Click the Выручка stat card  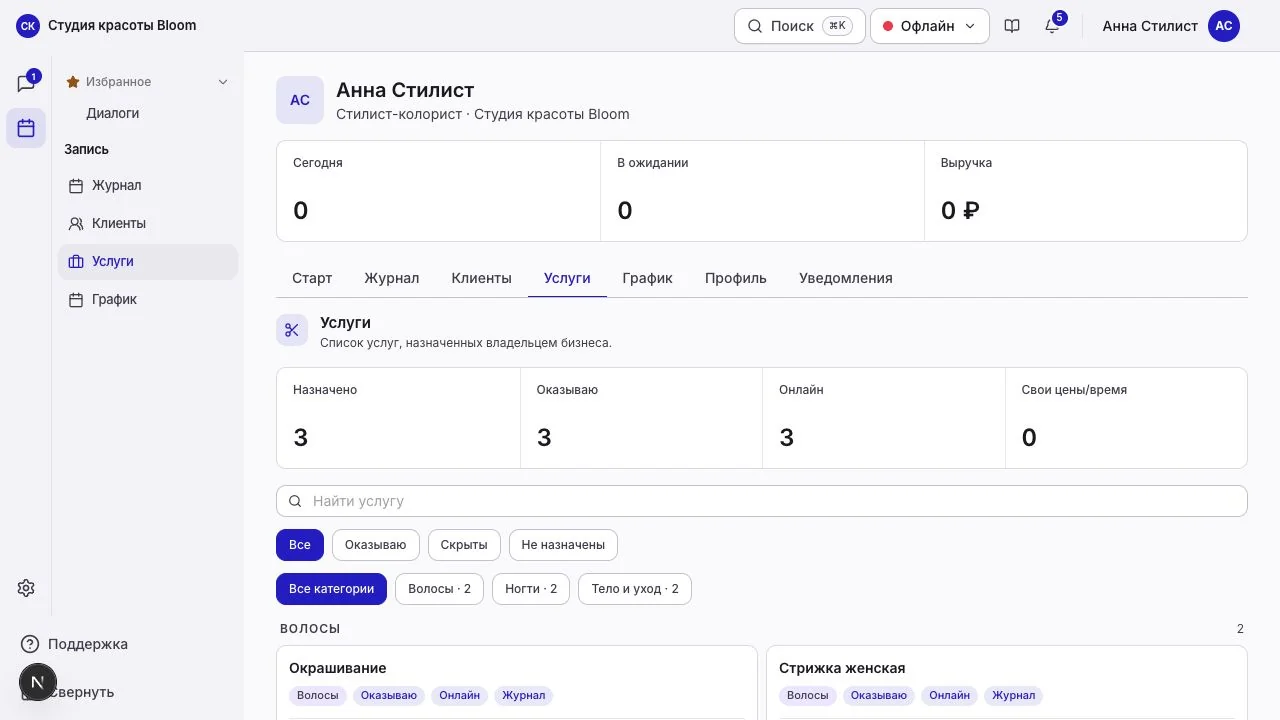click(1086, 191)
